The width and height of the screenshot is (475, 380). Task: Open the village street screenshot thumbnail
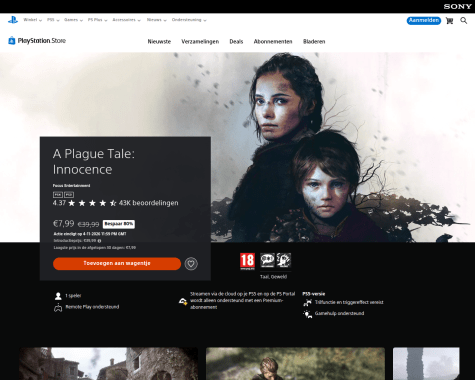click(108, 364)
